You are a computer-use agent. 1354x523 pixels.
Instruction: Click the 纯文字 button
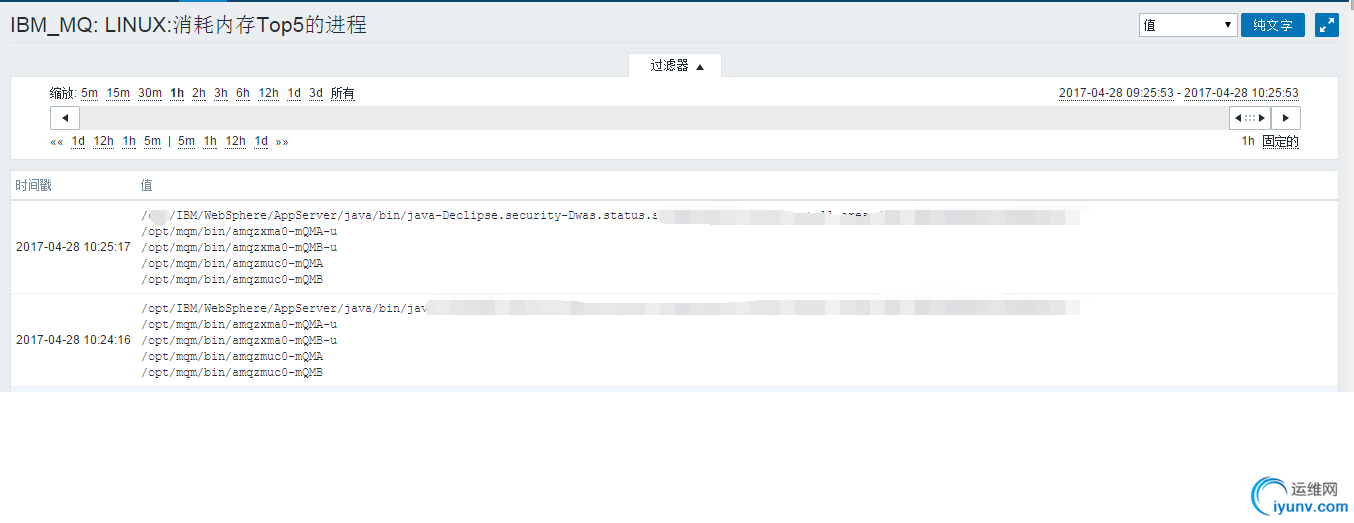1273,26
